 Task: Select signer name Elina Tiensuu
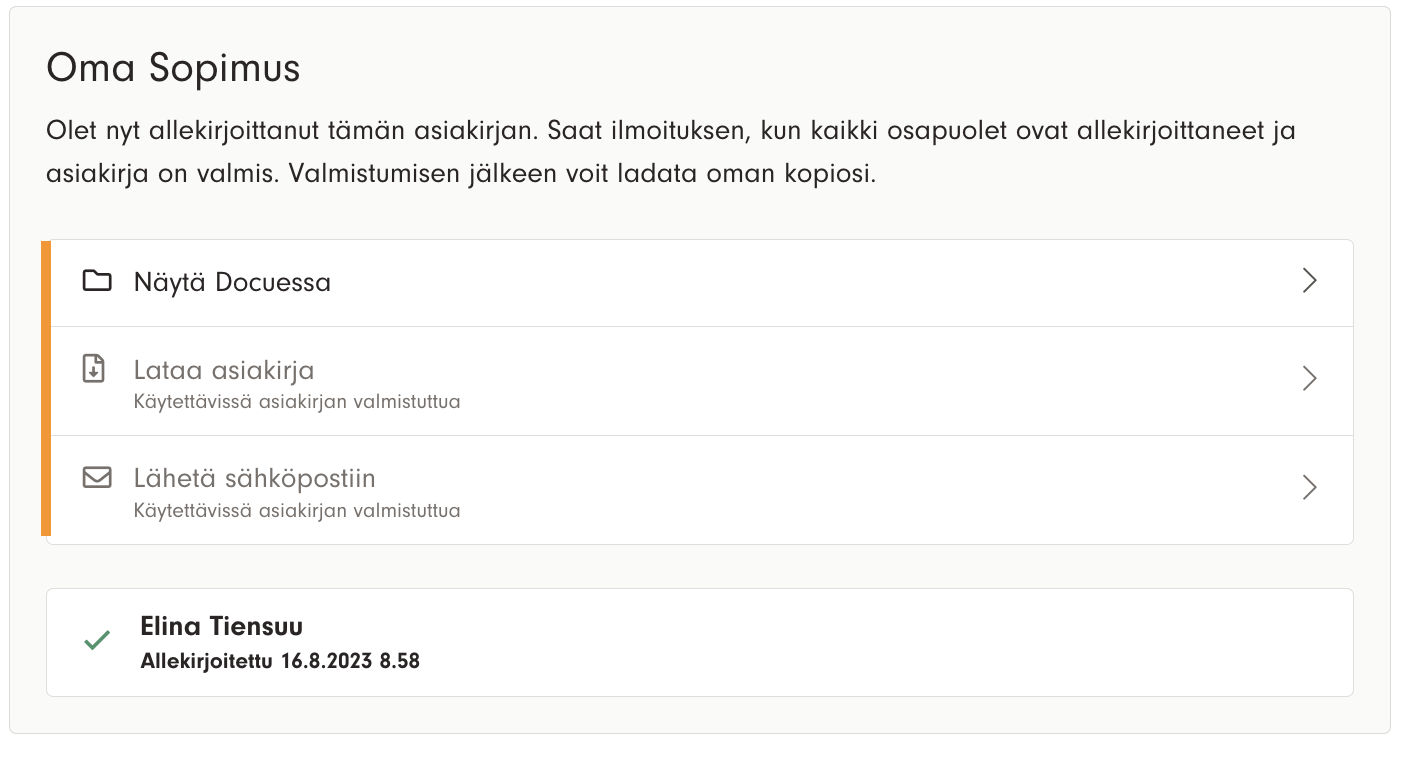(222, 627)
